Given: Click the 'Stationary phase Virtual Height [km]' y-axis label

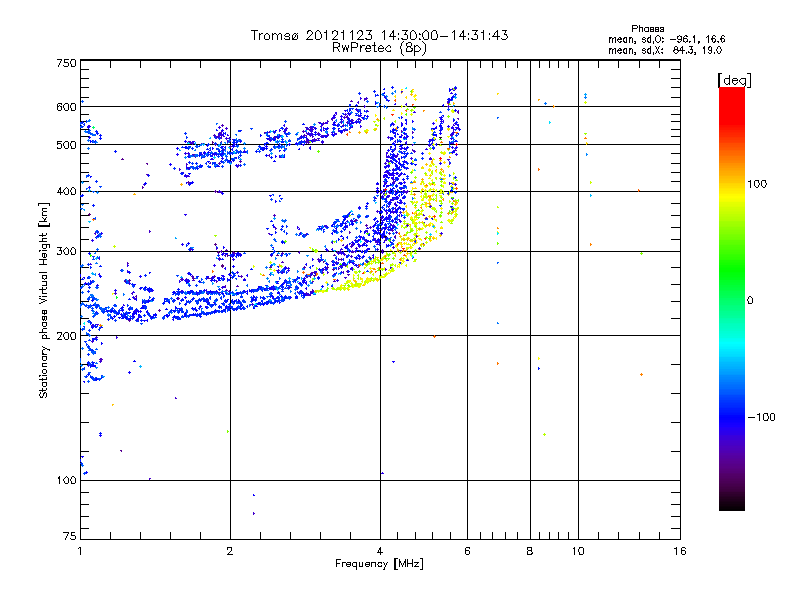Looking at the screenshot, I should pos(43,300).
